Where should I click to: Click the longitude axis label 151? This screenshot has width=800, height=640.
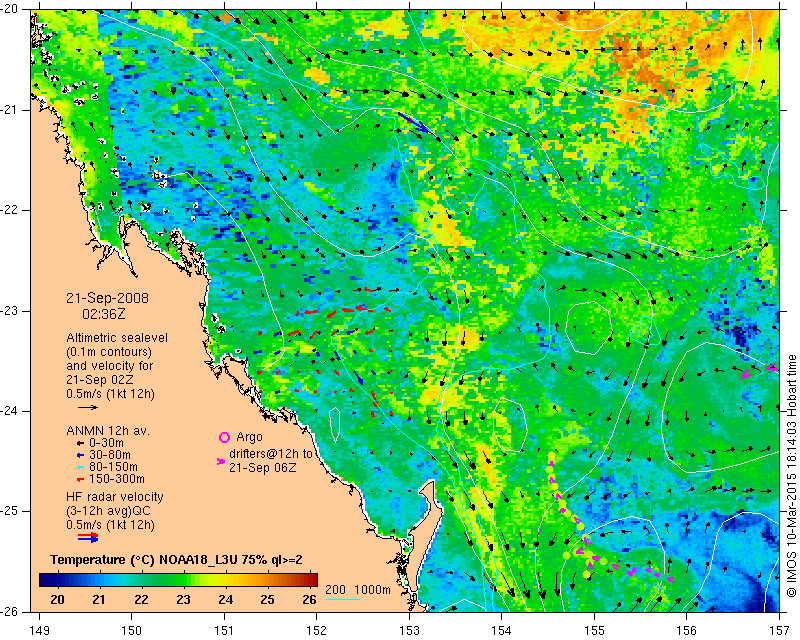224,630
